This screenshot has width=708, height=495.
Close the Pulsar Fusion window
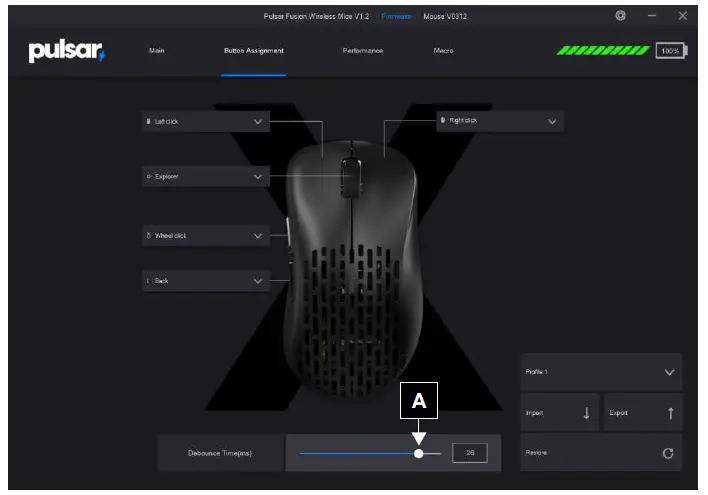click(682, 16)
